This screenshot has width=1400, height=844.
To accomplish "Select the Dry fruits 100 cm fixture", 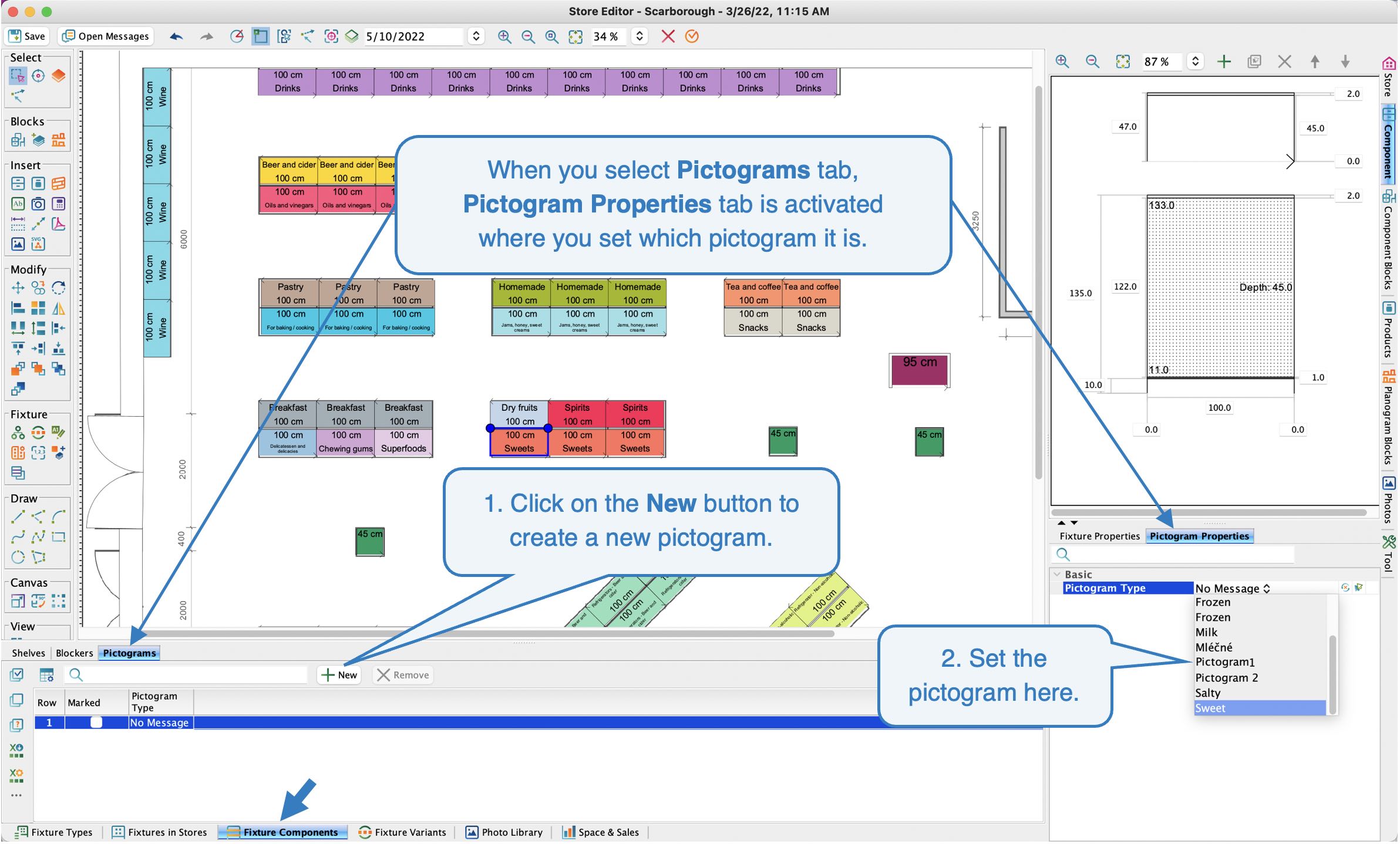I will click(520, 414).
